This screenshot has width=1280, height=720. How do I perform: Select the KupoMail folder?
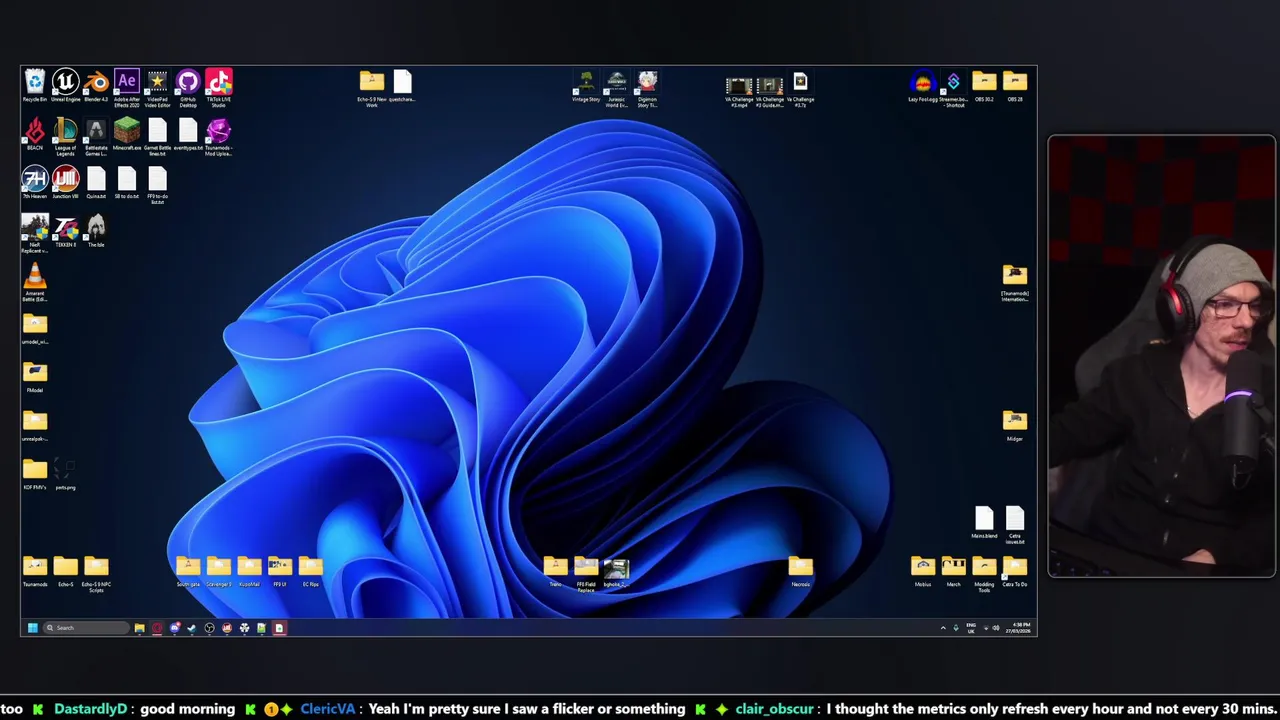click(x=249, y=572)
